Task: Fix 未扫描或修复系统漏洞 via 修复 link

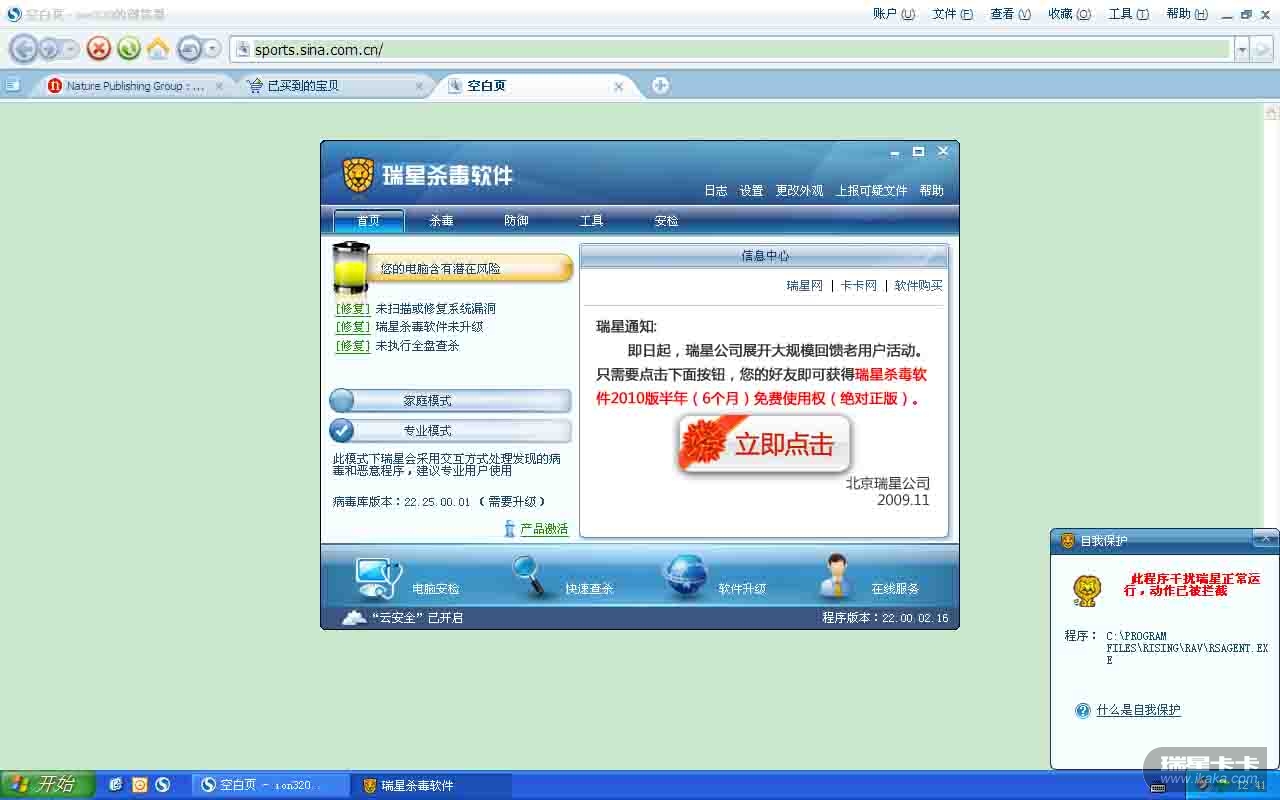Action: pyautogui.click(x=353, y=309)
